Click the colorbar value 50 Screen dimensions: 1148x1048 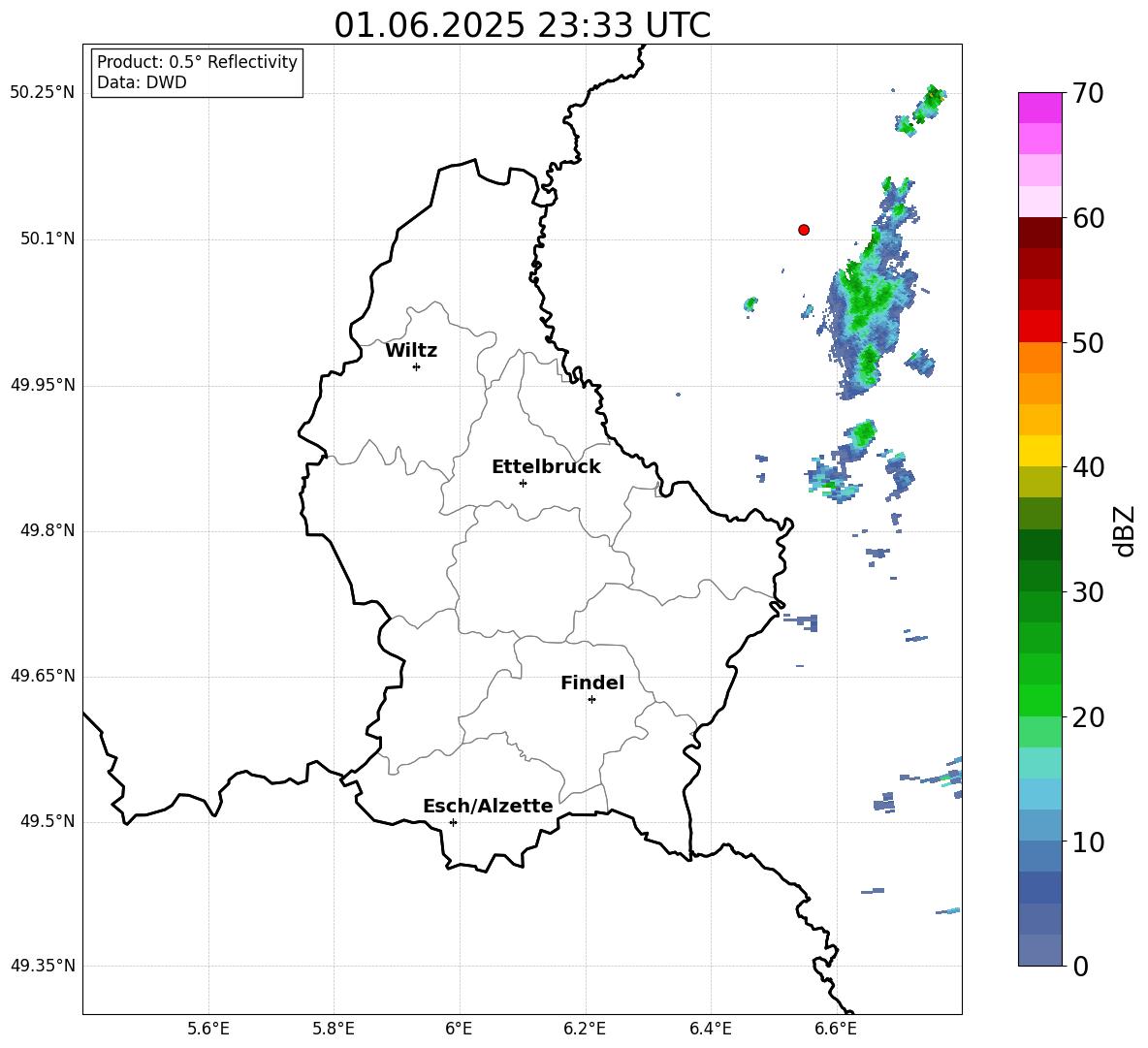pyautogui.click(x=1088, y=342)
